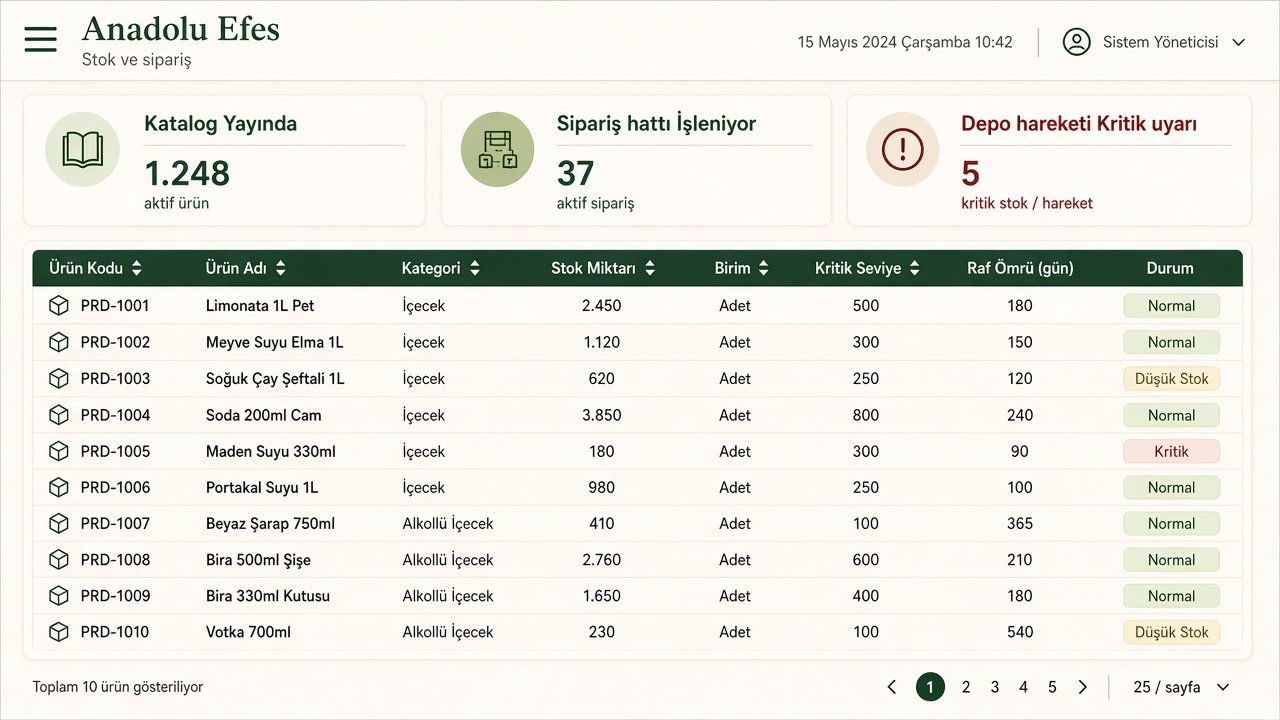Screen dimensions: 1280x720
Task: Sort table by Kritik Seviye column
Action: (868, 268)
